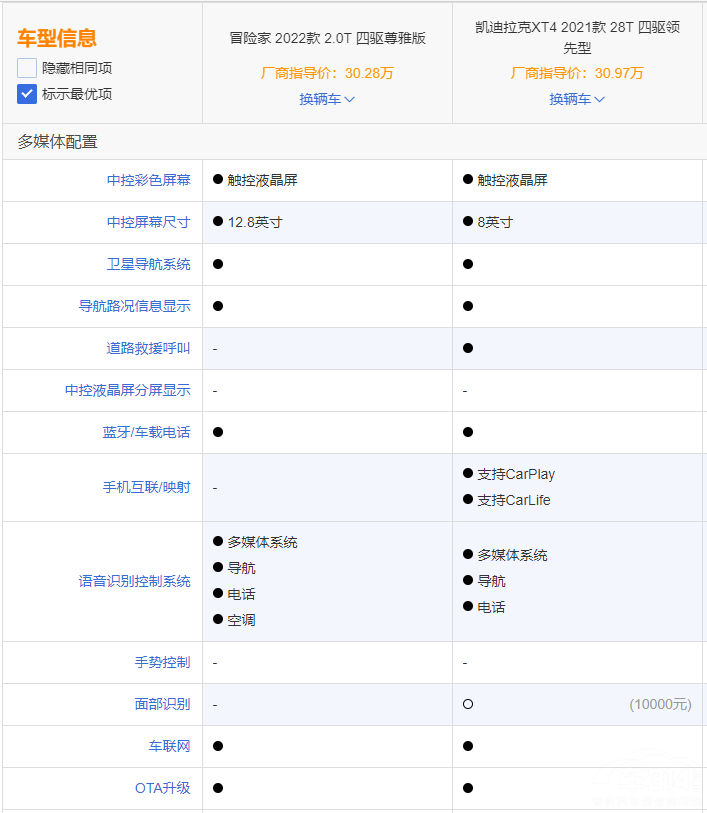Open the 卫星导航系统 spec link
707x813 pixels.
click(148, 264)
